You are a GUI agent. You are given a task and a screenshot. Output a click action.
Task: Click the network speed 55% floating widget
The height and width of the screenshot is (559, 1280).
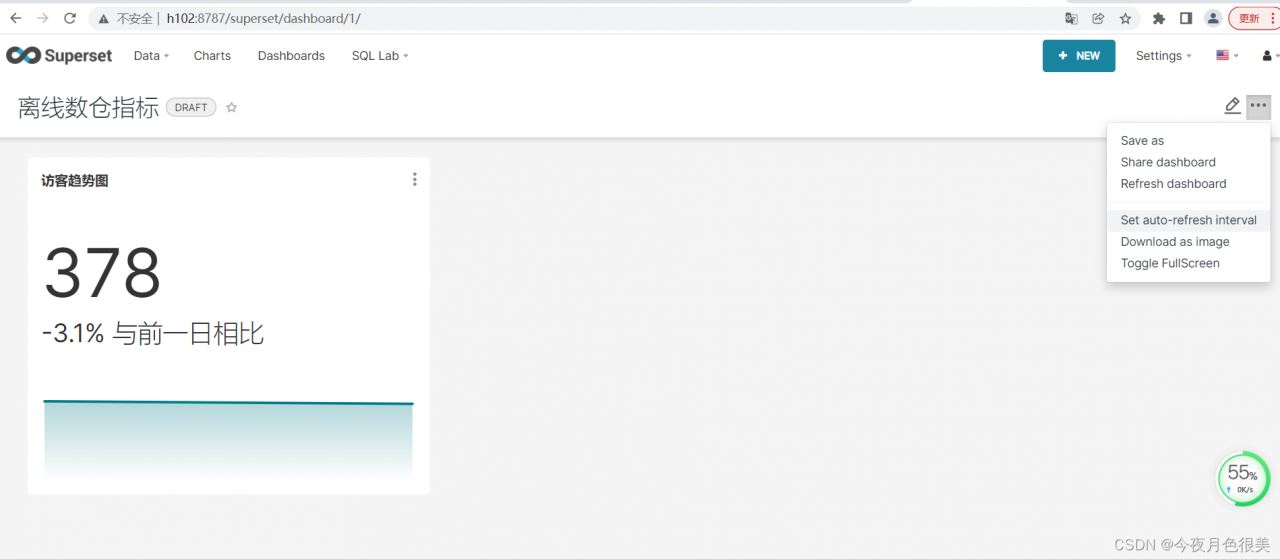tap(1242, 478)
